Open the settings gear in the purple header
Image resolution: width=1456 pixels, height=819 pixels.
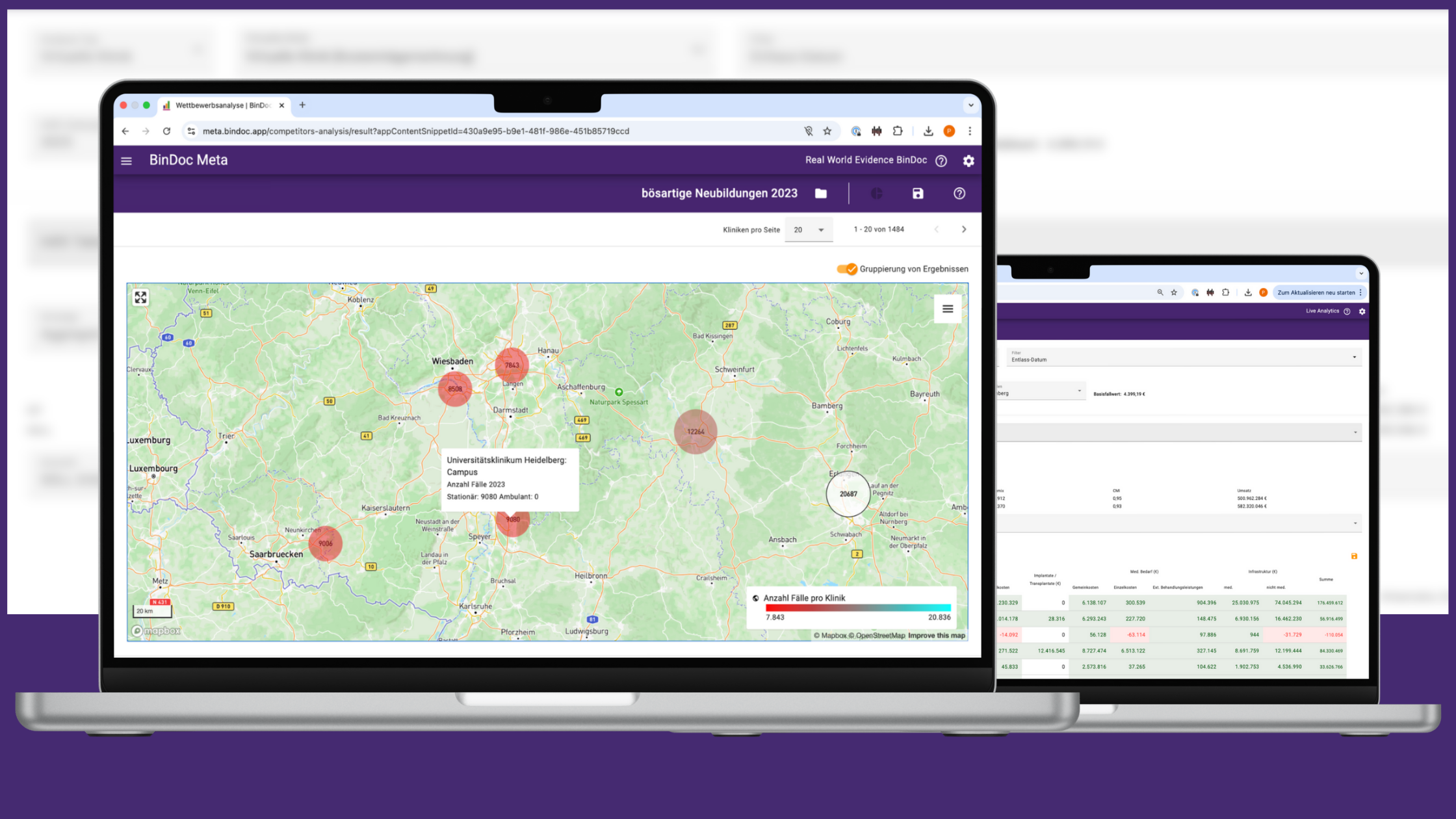[x=968, y=161]
